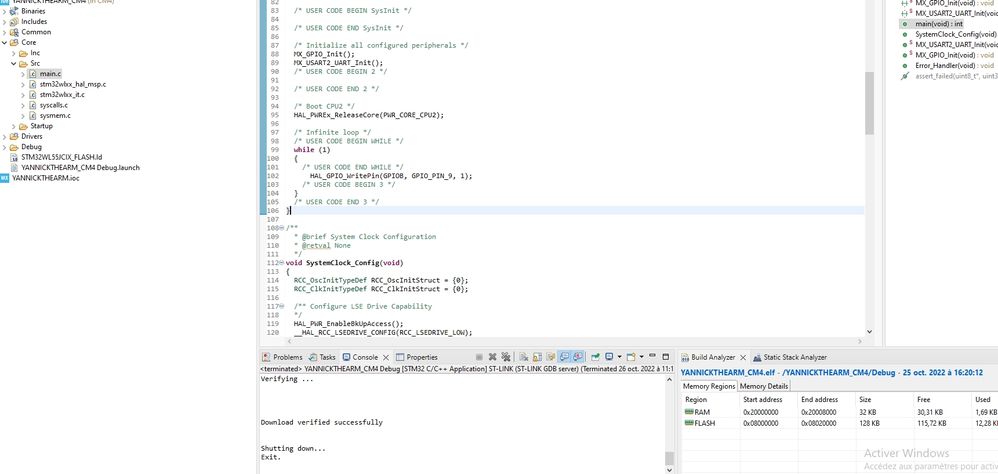Click the HAL_PWREx_ReleaseCore code line
Image resolution: width=998 pixels, height=474 pixels.
tap(369, 115)
